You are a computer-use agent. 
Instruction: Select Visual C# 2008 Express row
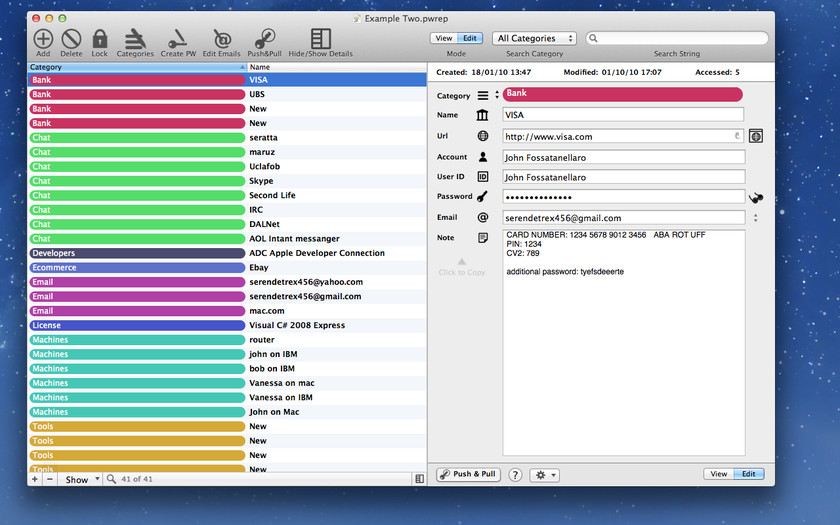pyautogui.click(x=227, y=326)
